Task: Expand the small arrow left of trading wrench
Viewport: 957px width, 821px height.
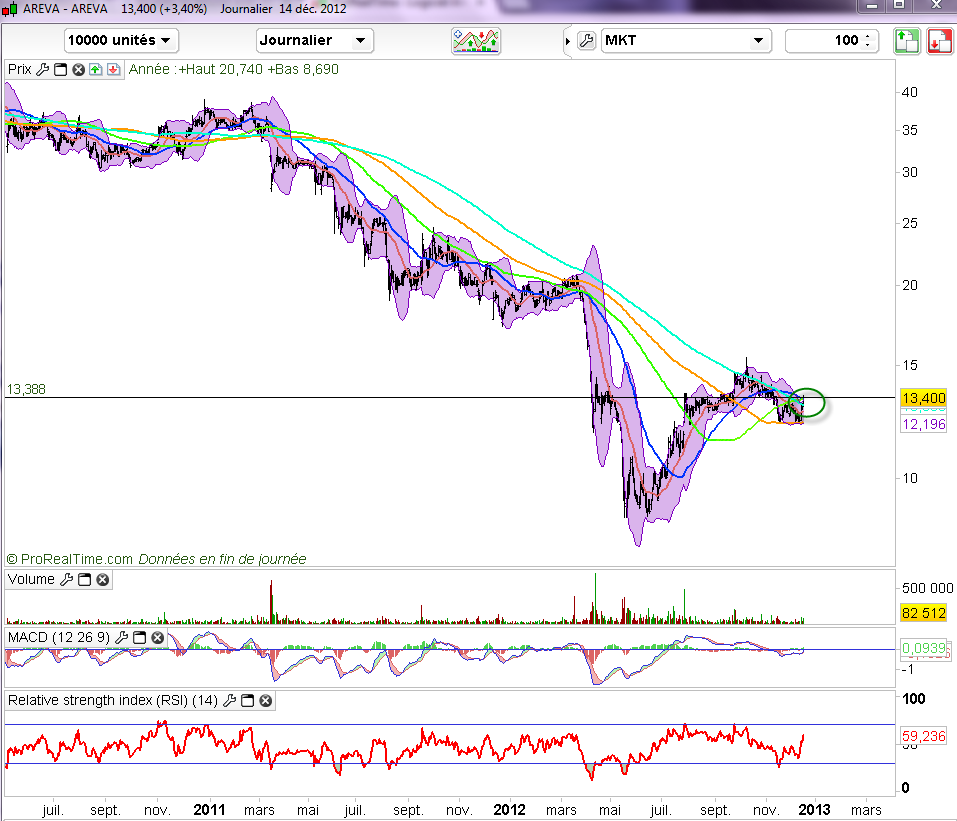Action: pyautogui.click(x=568, y=41)
